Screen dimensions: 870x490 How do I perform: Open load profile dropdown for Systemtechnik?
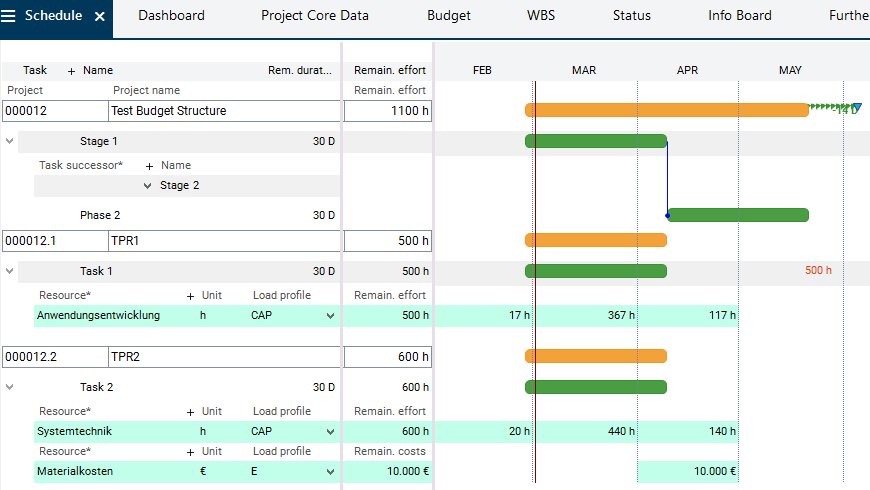coord(331,432)
